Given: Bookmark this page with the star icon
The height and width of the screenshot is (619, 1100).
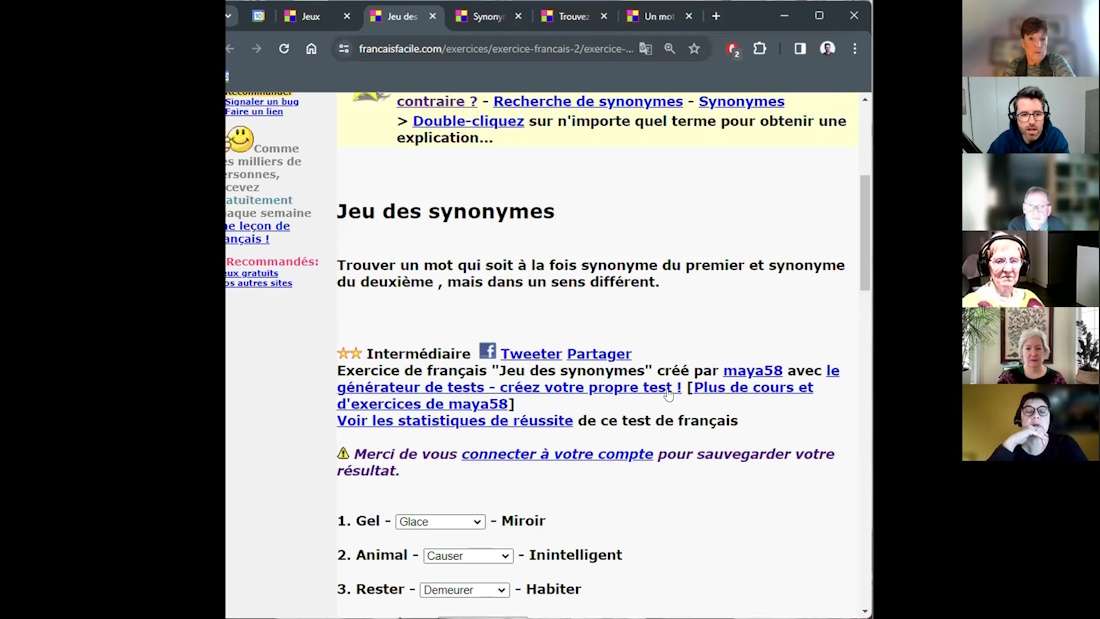Looking at the screenshot, I should [694, 48].
